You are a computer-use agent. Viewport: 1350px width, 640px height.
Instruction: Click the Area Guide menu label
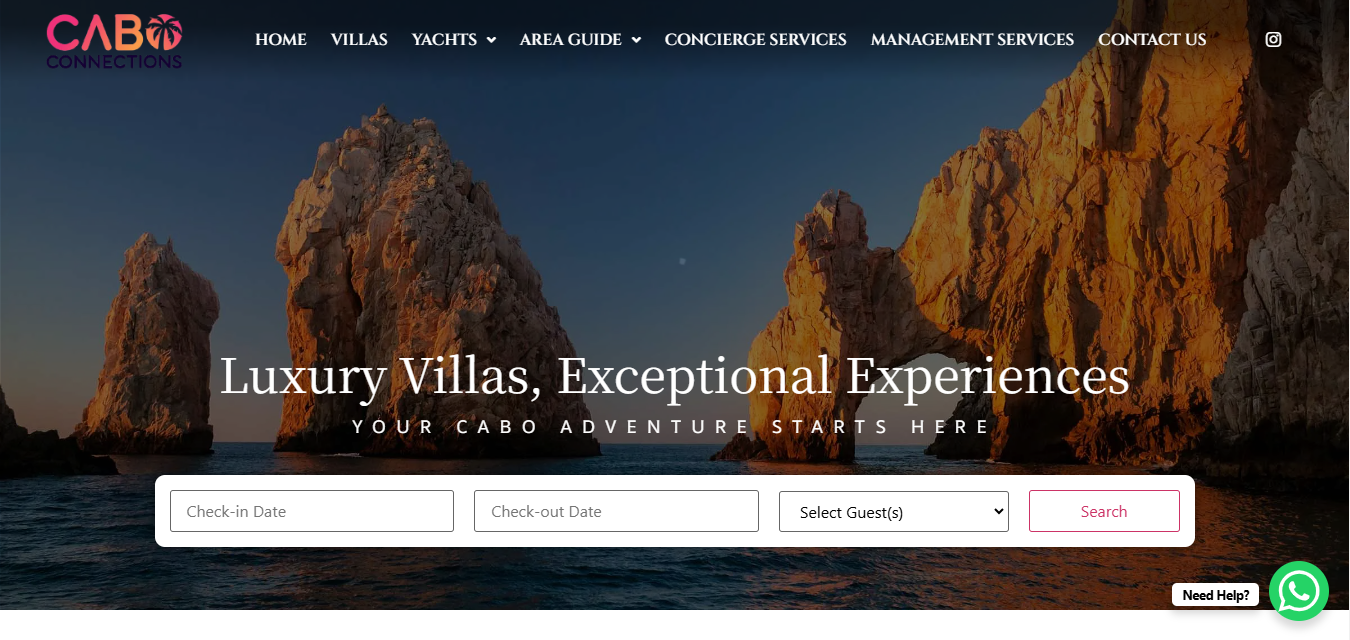point(571,40)
